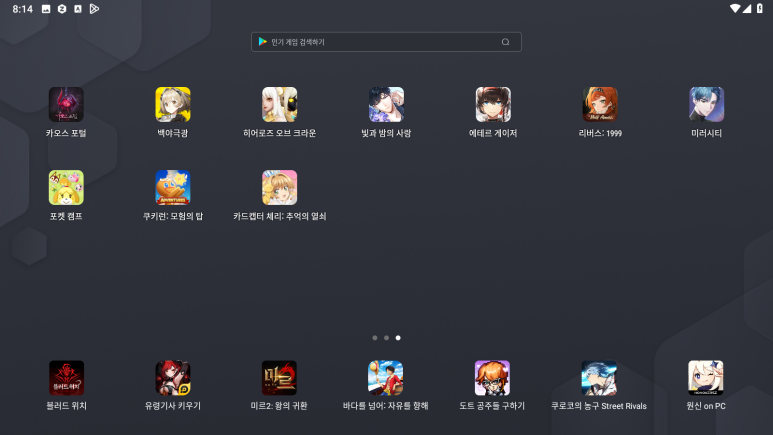Open the 미르2: 왕의 귀환 dock icon
The height and width of the screenshot is (435, 773).
(279, 378)
